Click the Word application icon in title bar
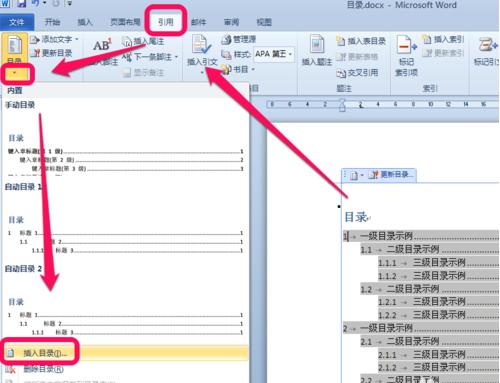Image resolution: width=500 pixels, height=383 pixels. click(5, 4)
